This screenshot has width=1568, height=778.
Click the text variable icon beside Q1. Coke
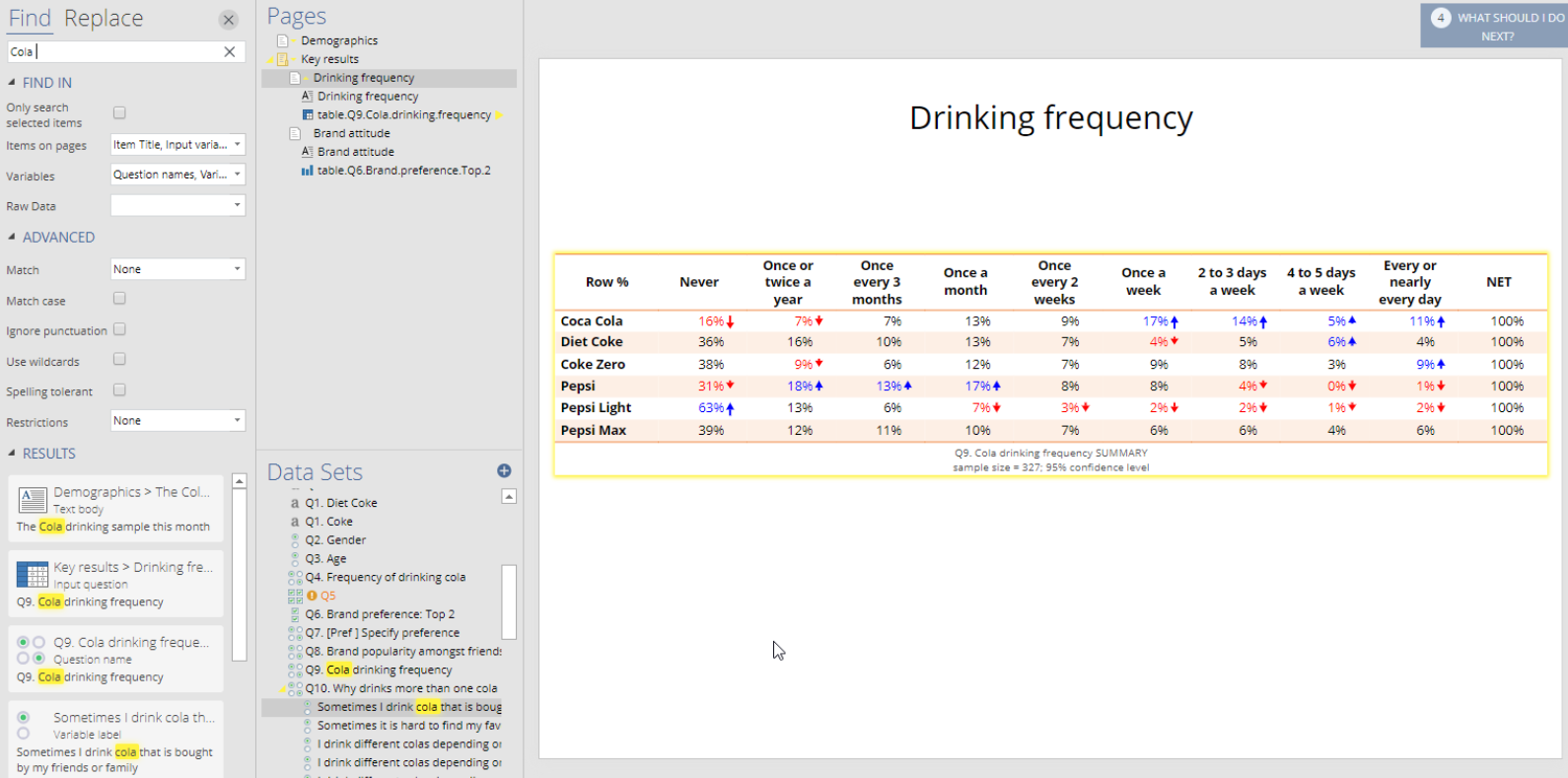[x=295, y=522]
